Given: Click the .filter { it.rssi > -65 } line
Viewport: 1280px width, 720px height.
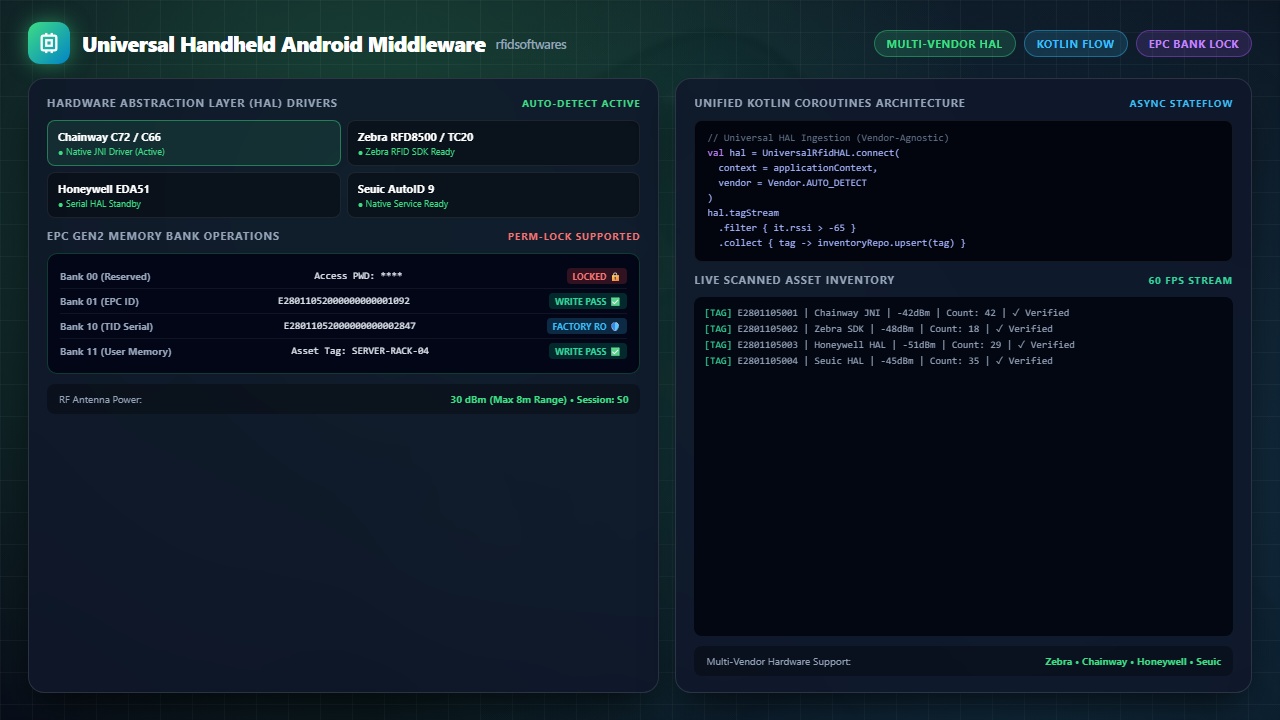Looking at the screenshot, I should point(787,228).
